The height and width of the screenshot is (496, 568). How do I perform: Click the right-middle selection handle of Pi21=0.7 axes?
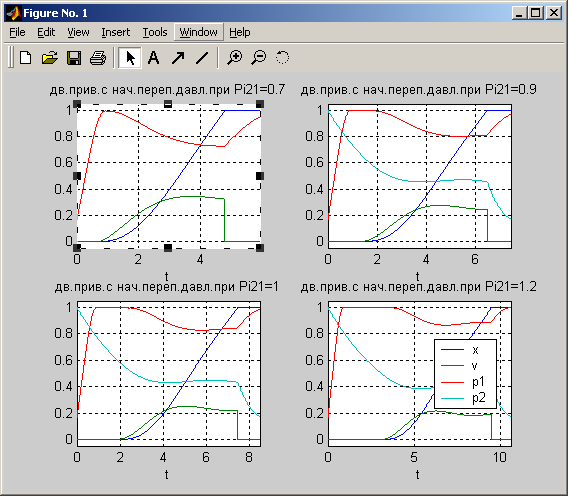260,176
